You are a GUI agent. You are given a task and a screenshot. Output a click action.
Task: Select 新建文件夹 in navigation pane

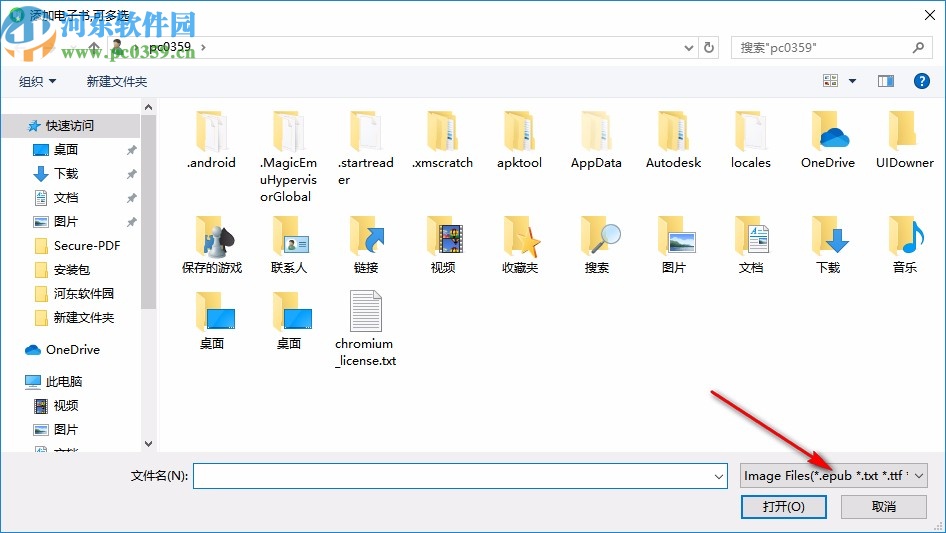point(84,318)
